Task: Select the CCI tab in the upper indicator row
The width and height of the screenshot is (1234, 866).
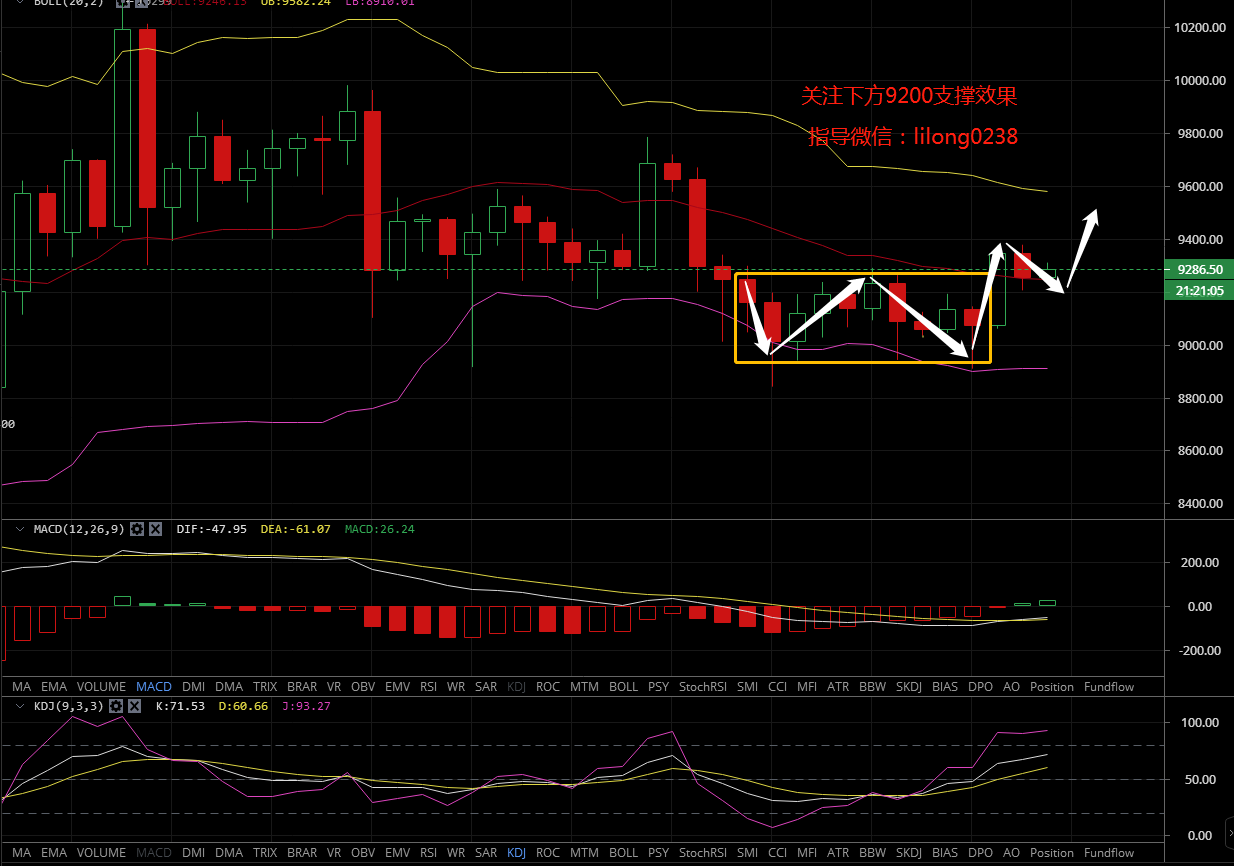Action: click(x=777, y=687)
